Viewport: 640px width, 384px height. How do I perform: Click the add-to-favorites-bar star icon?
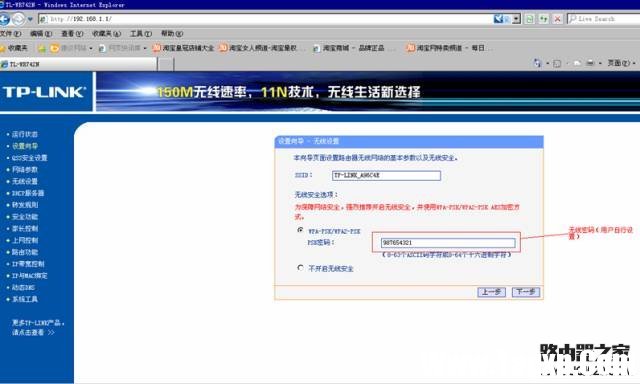pyautogui.click(x=42, y=48)
